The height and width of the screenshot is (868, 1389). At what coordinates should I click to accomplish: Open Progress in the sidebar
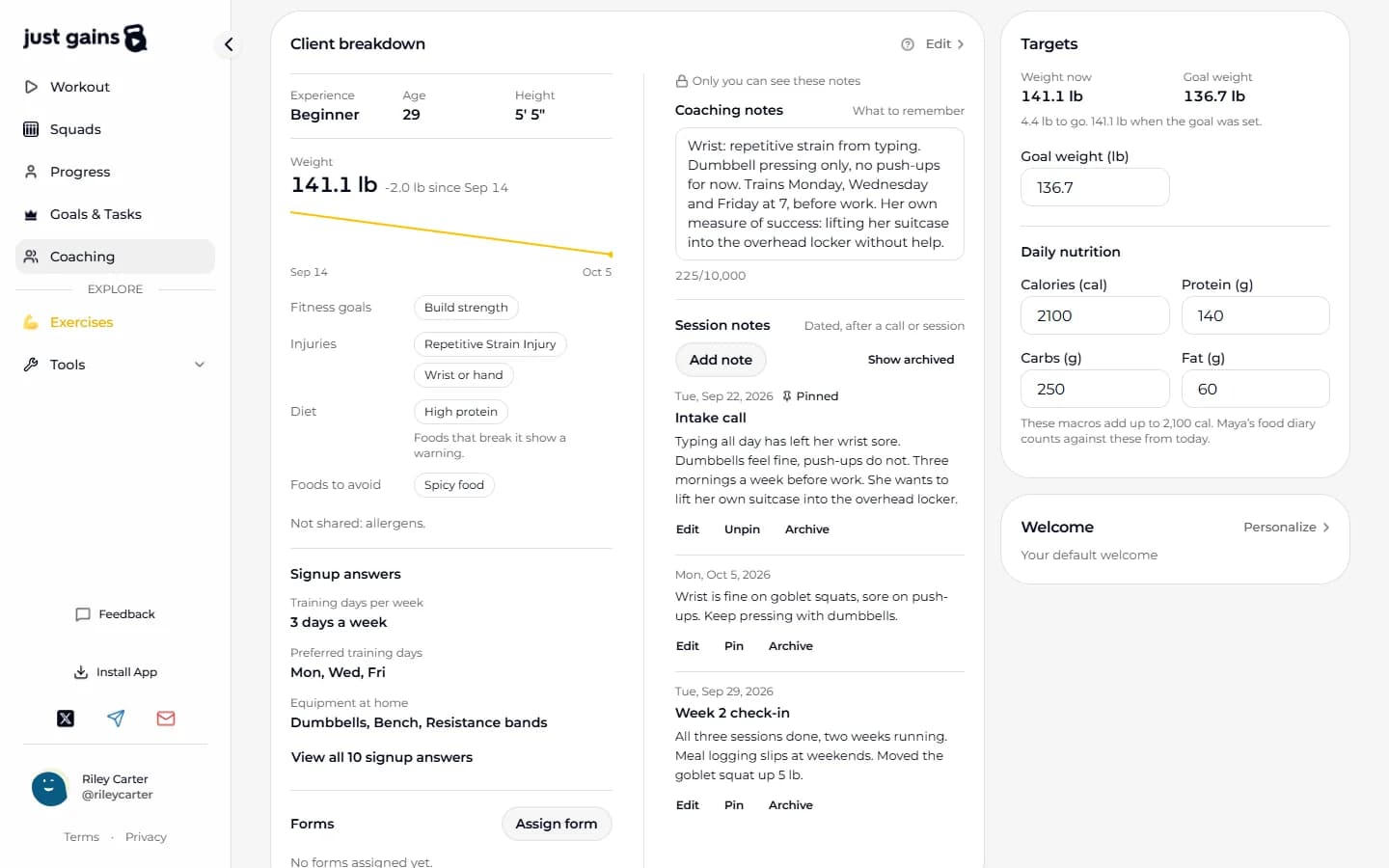(x=115, y=172)
